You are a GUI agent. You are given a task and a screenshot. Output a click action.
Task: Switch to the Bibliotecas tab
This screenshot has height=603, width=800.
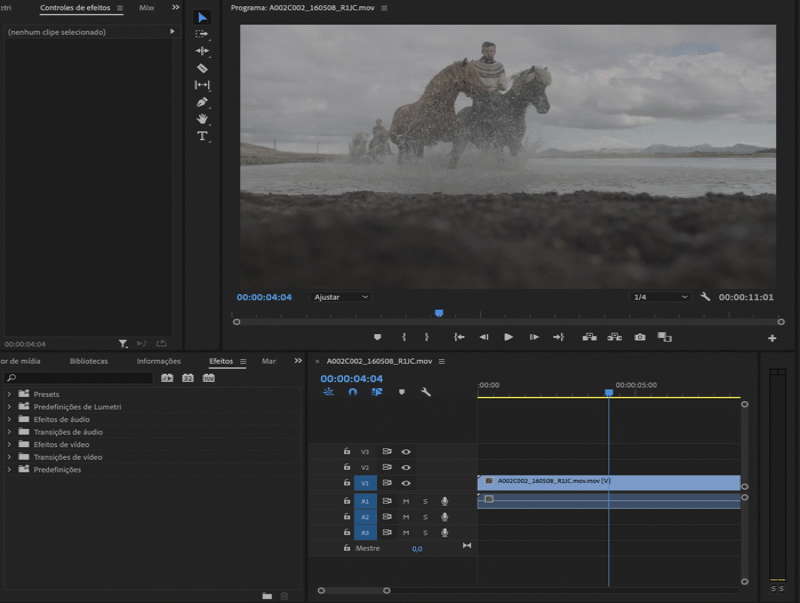(89, 361)
